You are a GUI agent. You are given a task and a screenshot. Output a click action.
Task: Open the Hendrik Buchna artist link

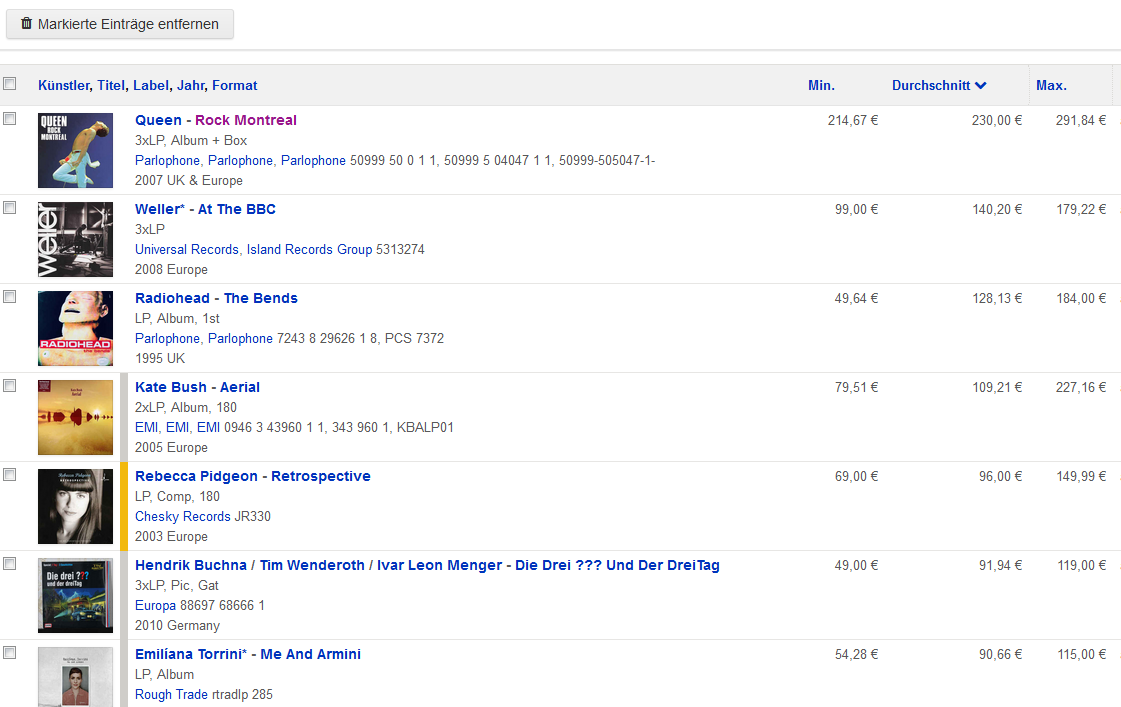[191, 565]
